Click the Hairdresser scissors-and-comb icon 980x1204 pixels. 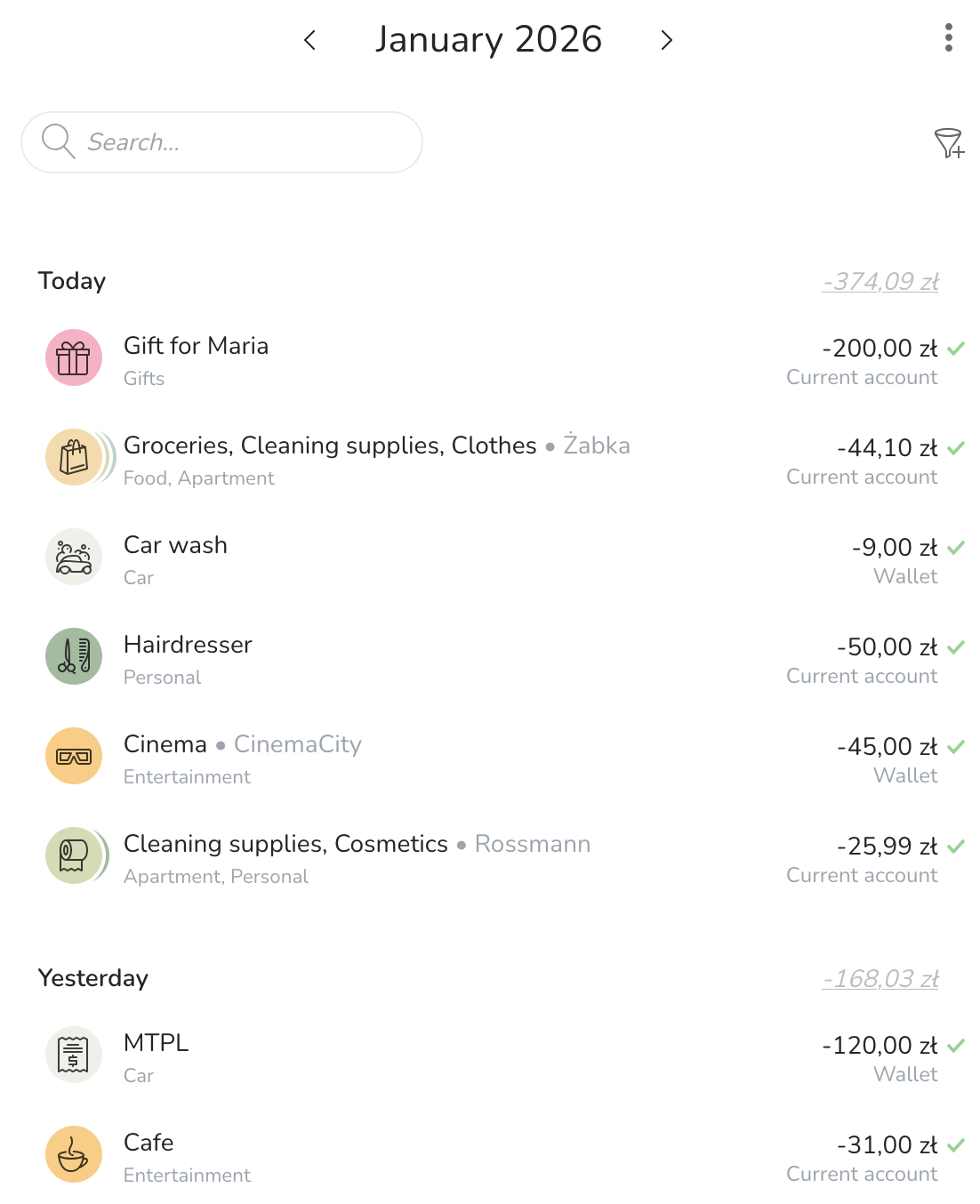(x=73, y=656)
